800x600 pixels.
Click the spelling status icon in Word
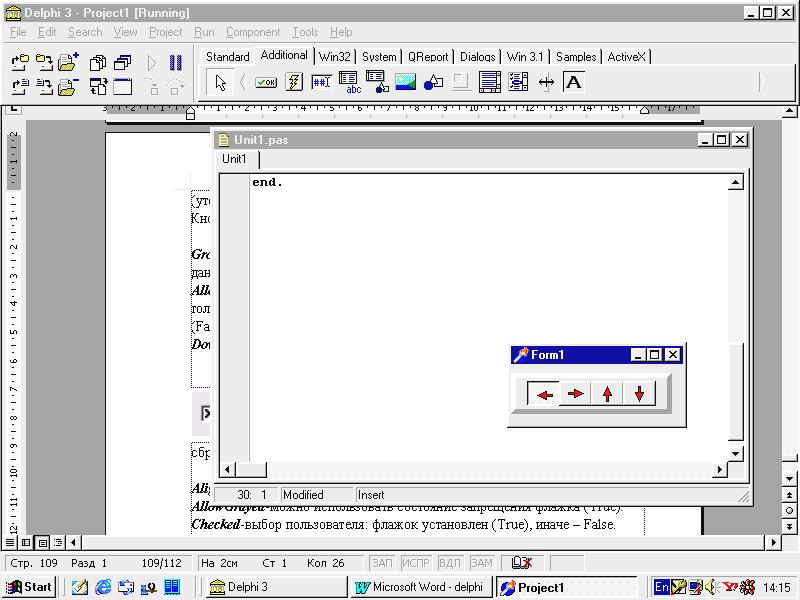click(x=521, y=563)
